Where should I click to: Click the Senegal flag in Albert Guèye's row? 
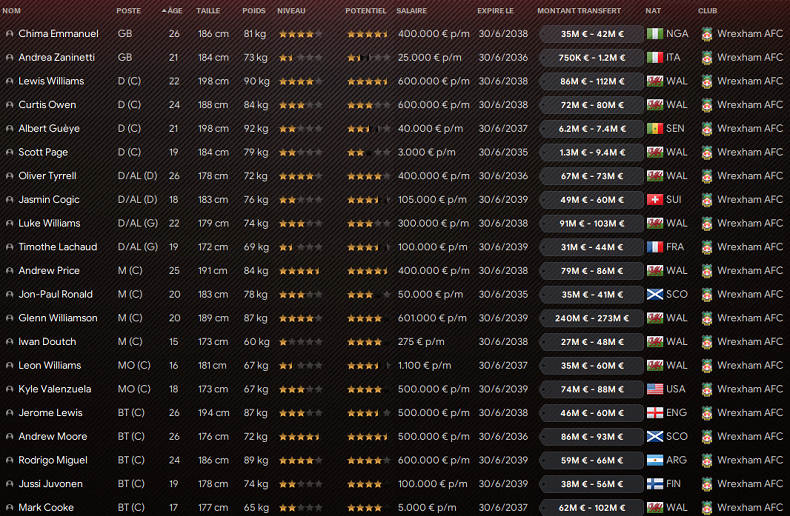655,129
